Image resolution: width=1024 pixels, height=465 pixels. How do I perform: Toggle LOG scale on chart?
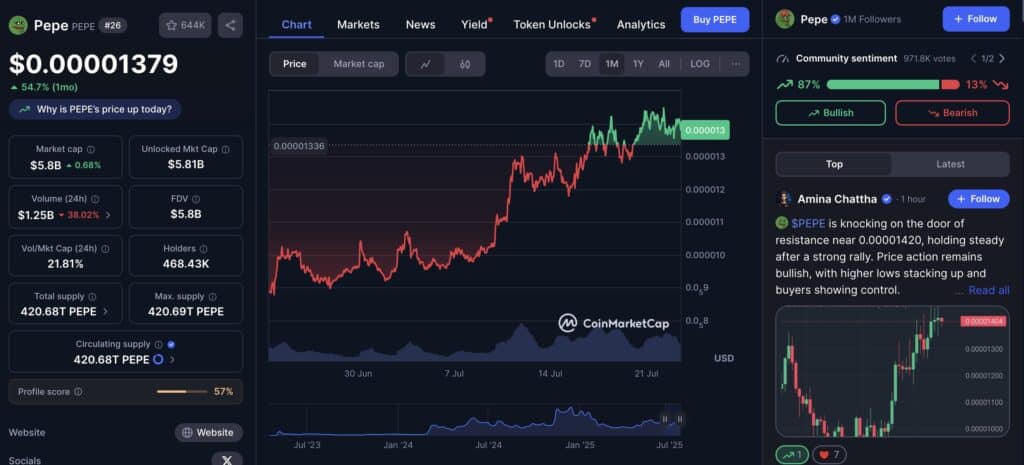pyautogui.click(x=699, y=64)
